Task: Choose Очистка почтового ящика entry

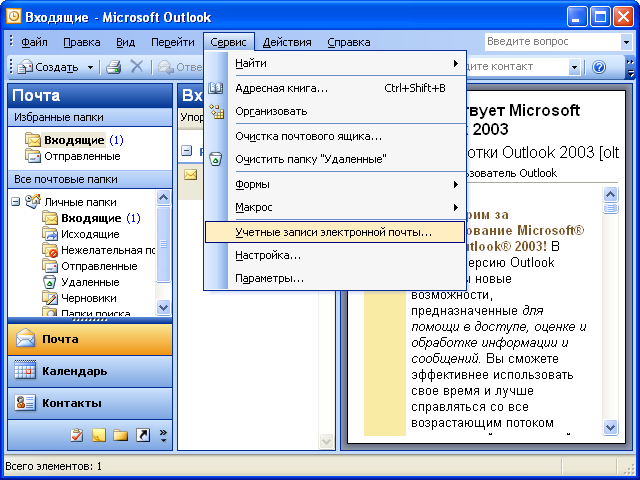Action: tap(335, 136)
